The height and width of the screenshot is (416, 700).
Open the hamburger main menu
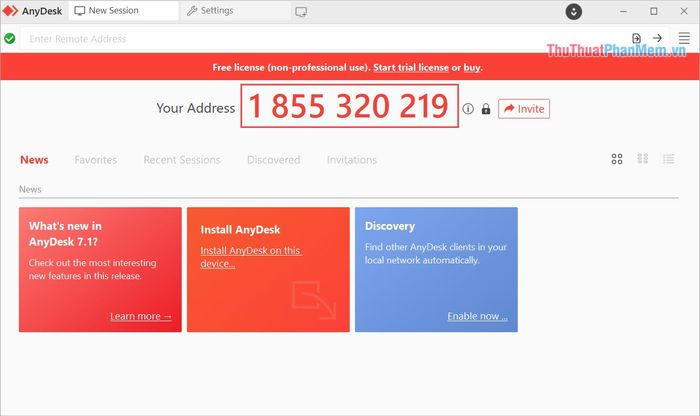coord(684,38)
